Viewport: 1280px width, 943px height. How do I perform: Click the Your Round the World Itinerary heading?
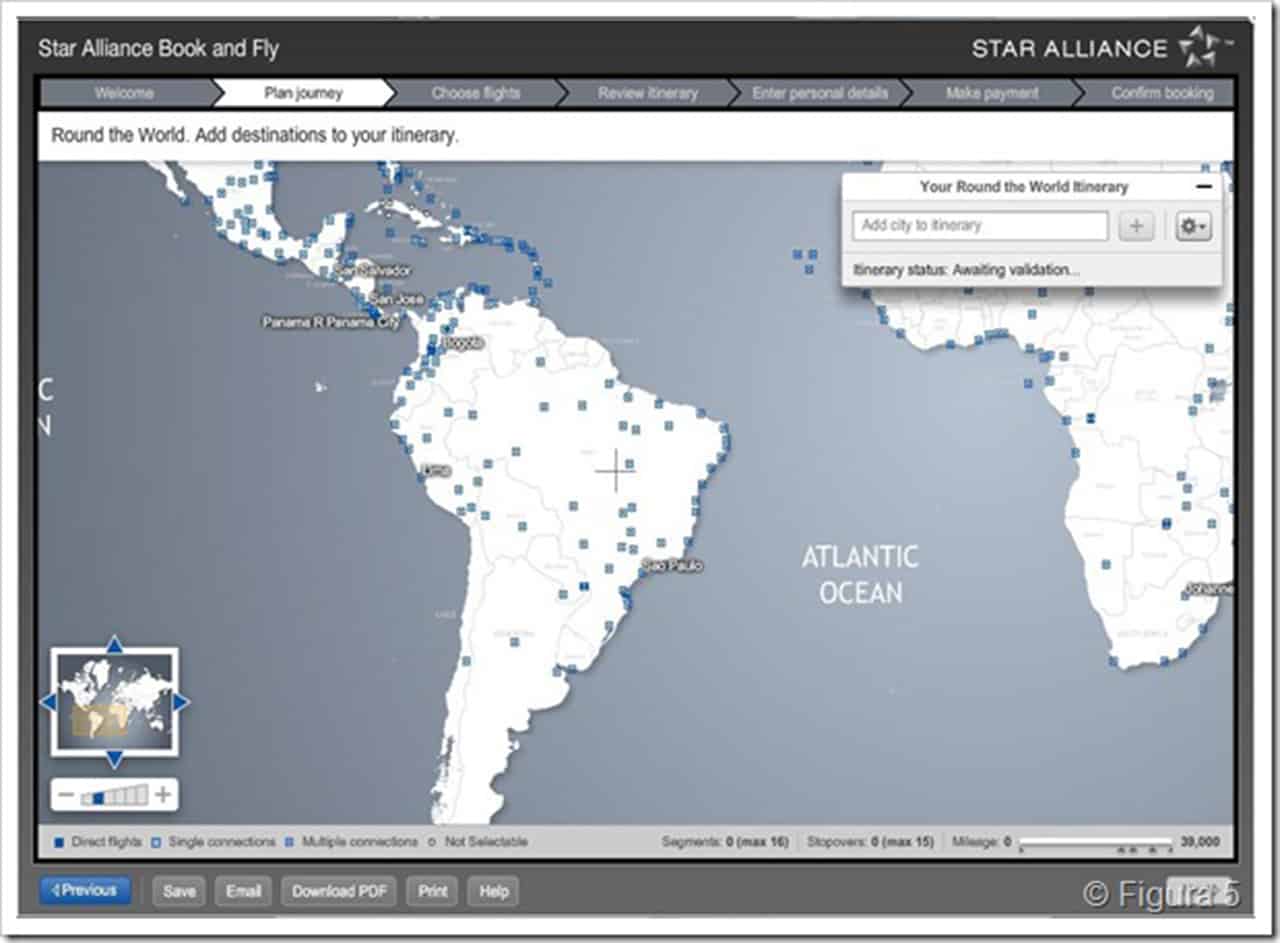(x=1023, y=187)
